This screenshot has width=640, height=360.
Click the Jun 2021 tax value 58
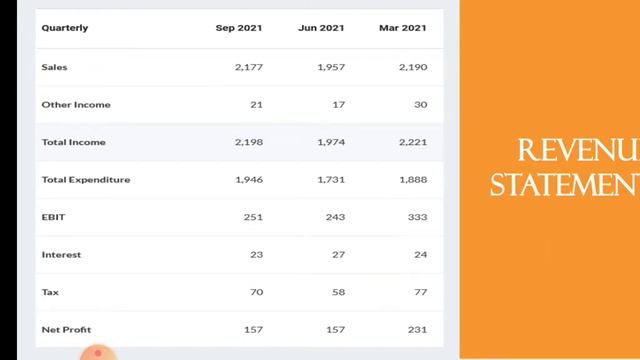(338, 292)
